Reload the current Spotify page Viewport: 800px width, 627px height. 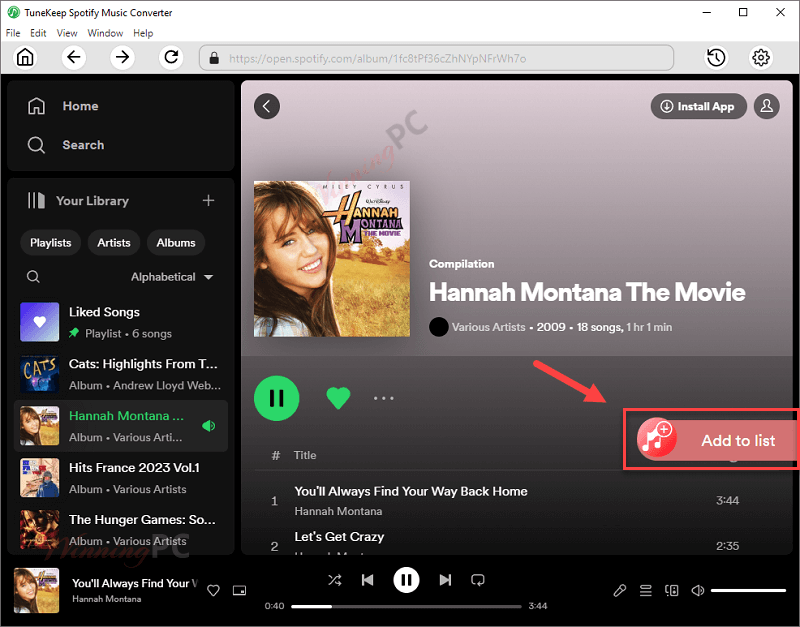(171, 57)
